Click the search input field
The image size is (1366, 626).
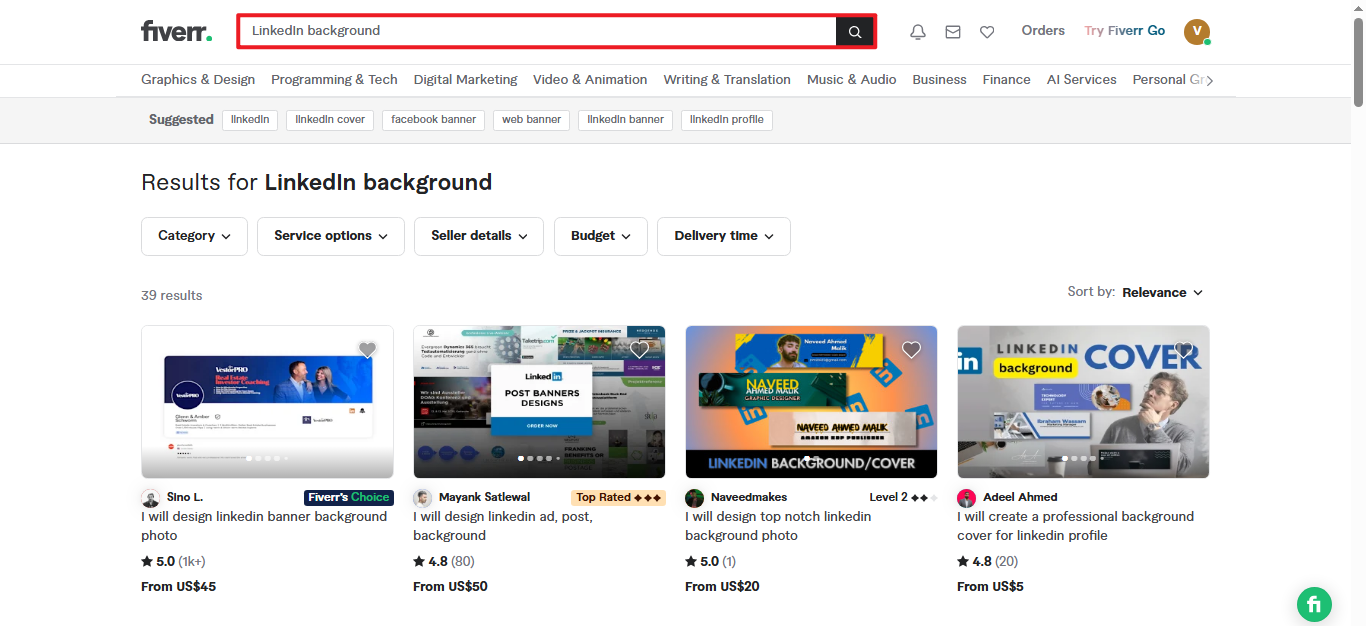[x=537, y=31]
